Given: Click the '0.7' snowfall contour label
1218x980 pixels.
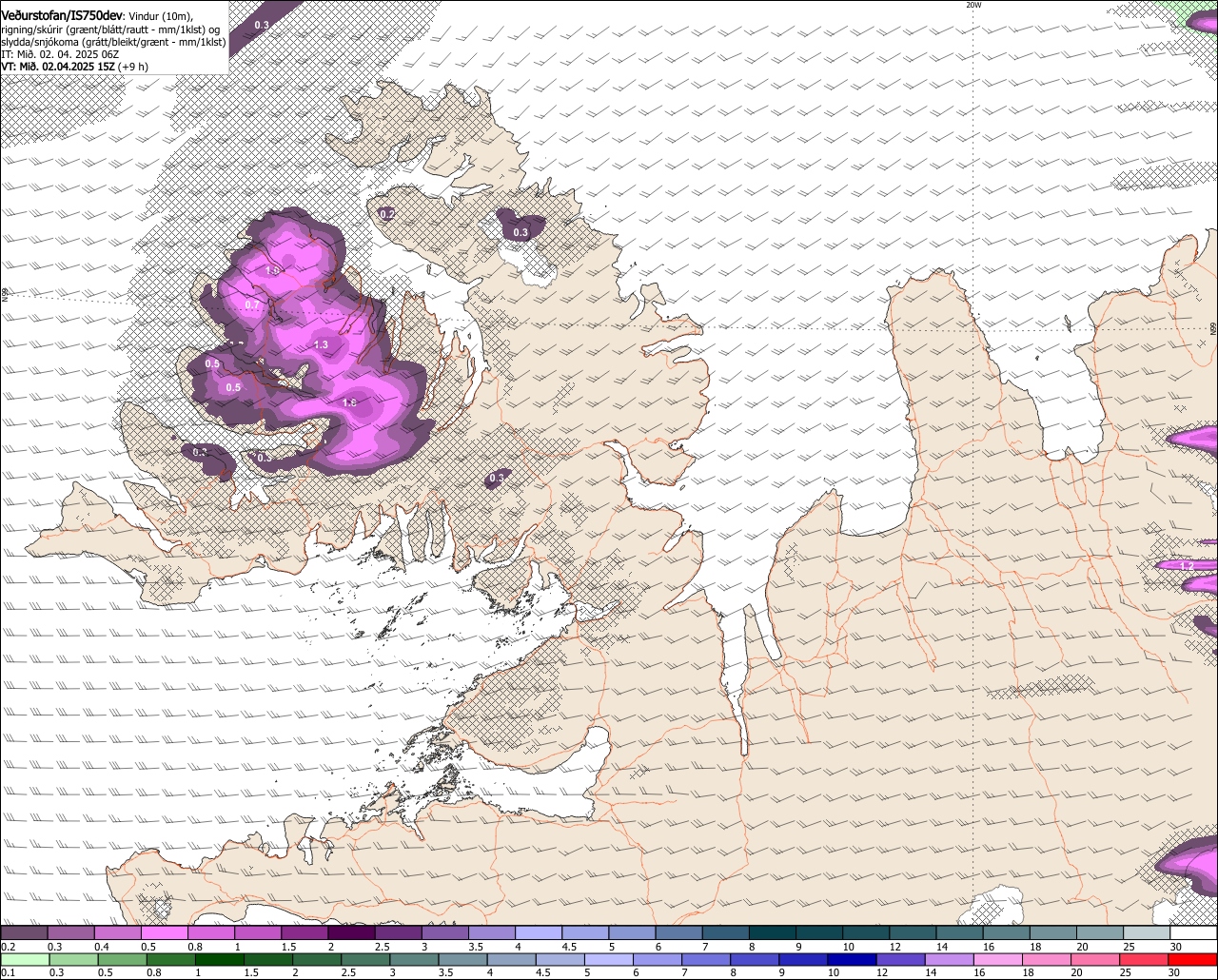Looking at the screenshot, I should click(252, 304).
